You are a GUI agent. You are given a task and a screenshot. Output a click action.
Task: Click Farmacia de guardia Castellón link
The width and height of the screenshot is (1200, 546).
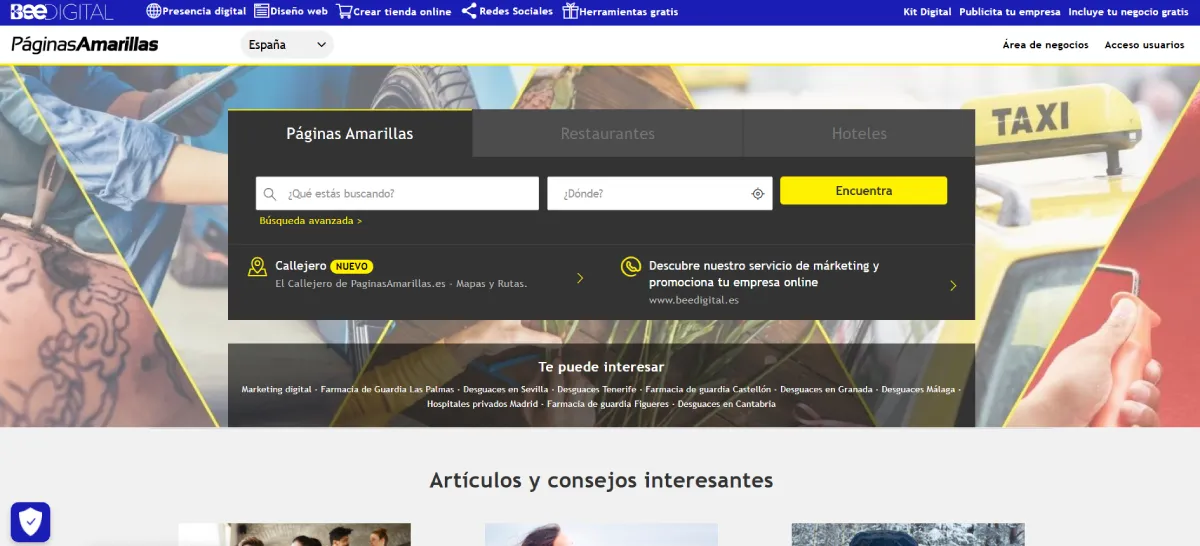(x=708, y=389)
